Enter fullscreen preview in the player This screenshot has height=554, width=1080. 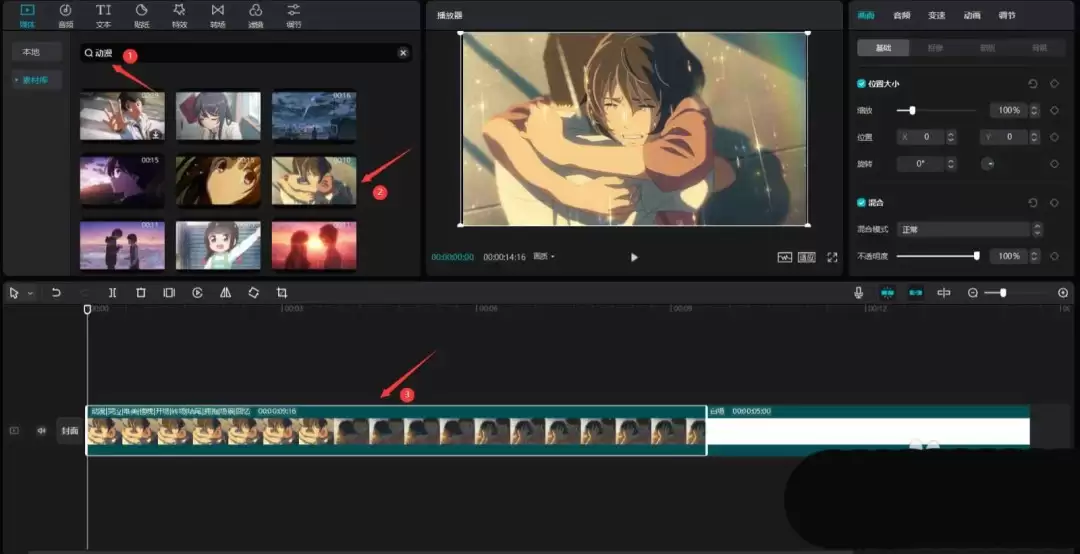click(832, 257)
